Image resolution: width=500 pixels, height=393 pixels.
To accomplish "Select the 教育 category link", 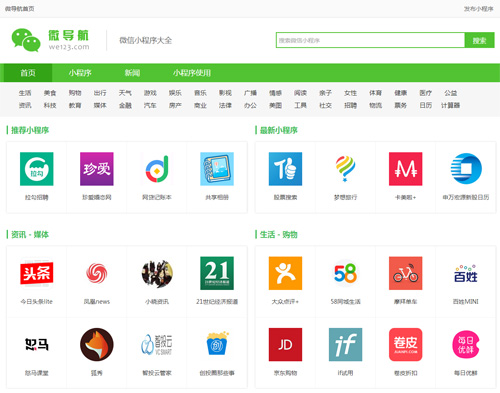I will click(75, 105).
